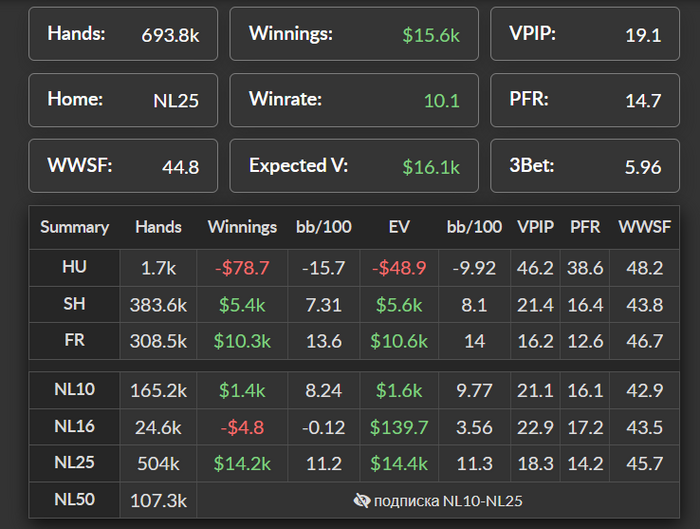Click the crossed-out eye icon in NL50 row
Viewport: 700px width, 529px height.
[362, 500]
